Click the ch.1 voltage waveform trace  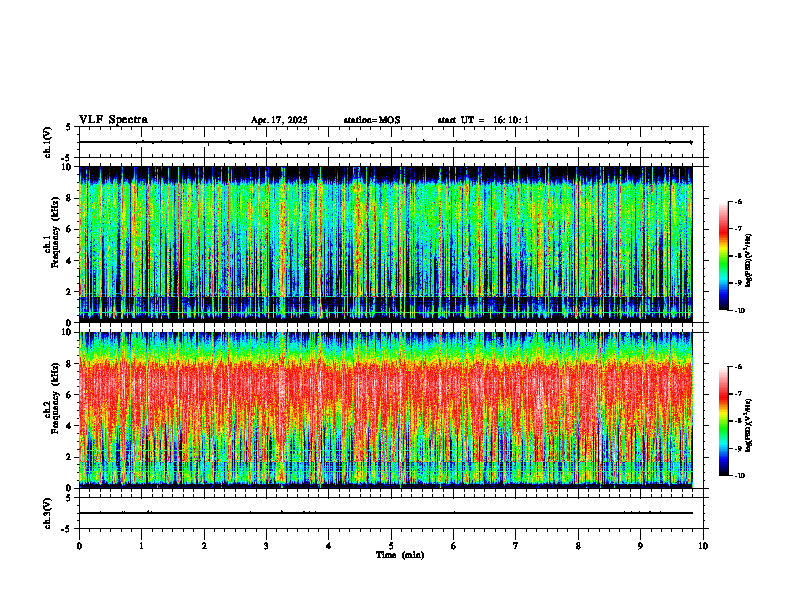(386, 142)
